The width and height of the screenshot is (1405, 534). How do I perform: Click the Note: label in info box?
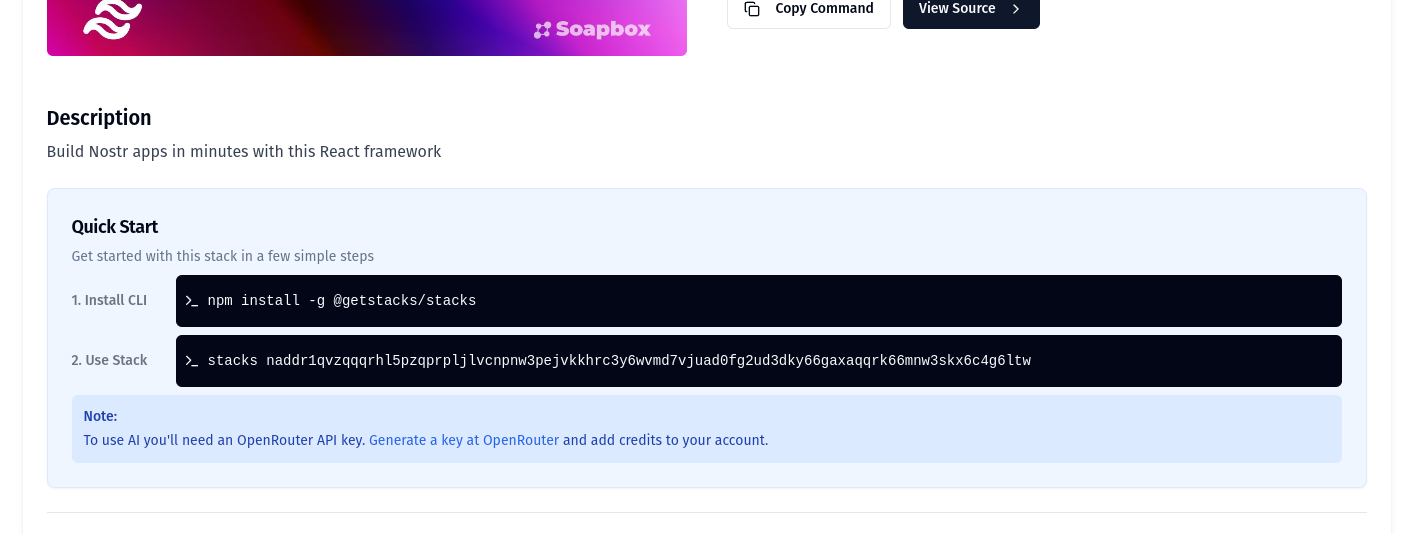pyautogui.click(x=100, y=416)
